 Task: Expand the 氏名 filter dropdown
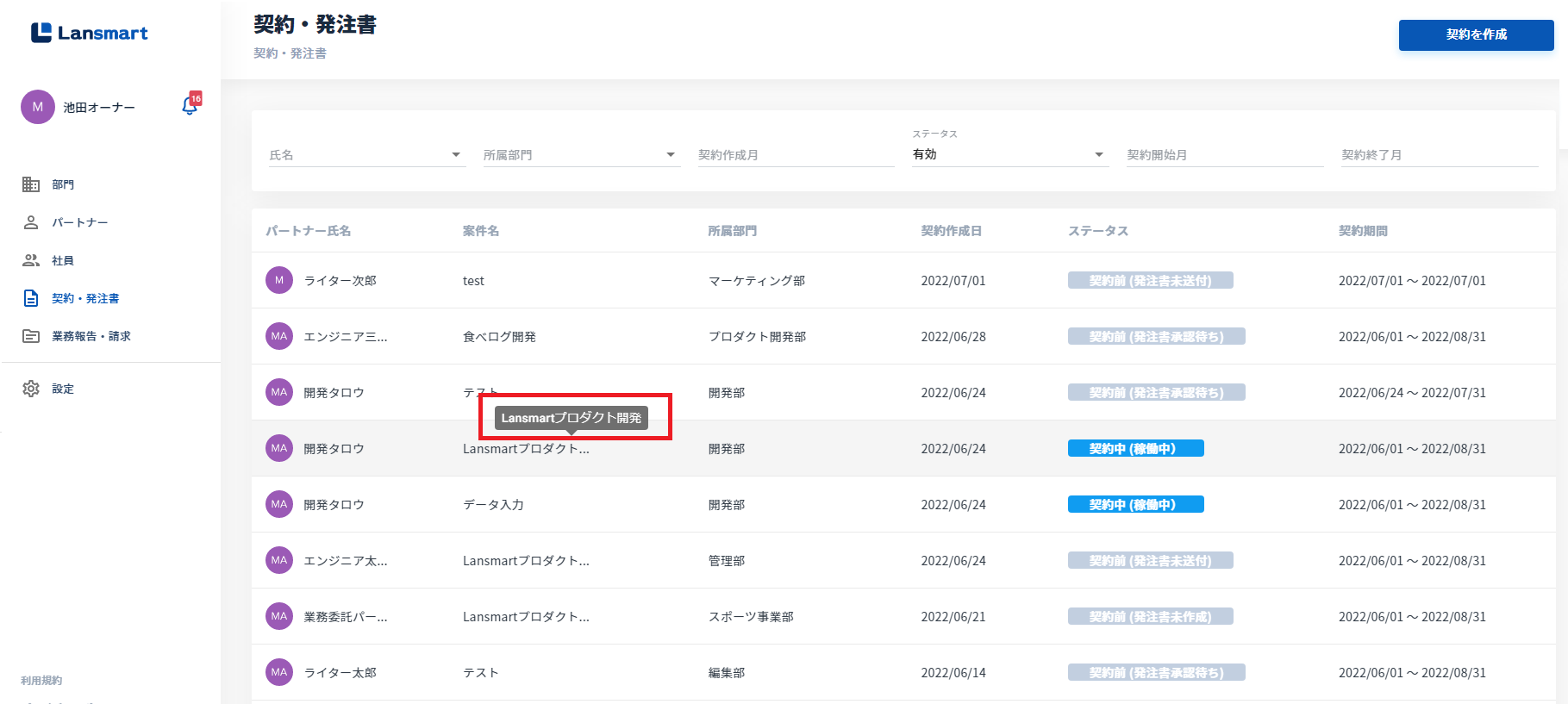click(x=456, y=155)
